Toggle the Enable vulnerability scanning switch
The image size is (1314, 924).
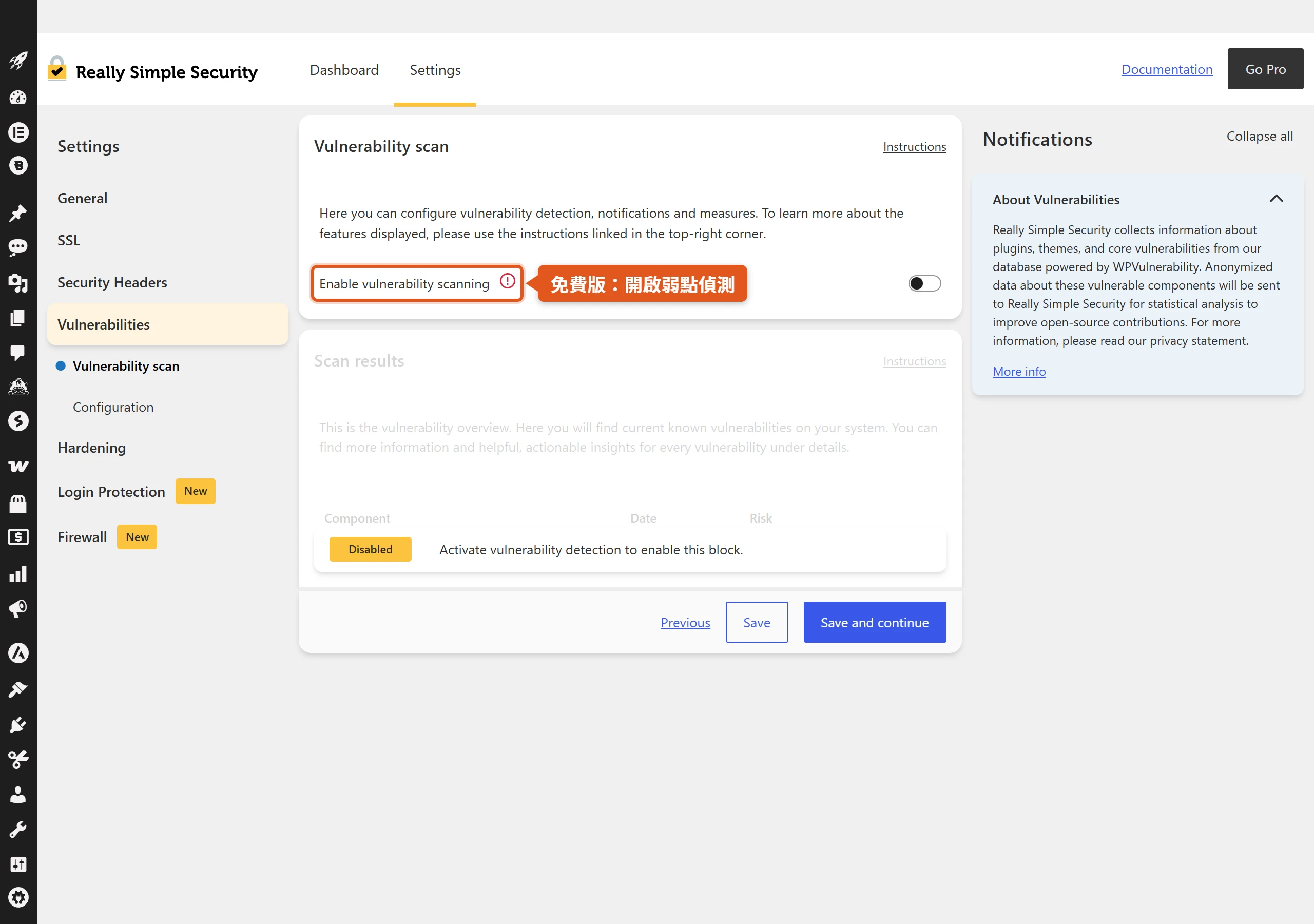[x=924, y=283]
